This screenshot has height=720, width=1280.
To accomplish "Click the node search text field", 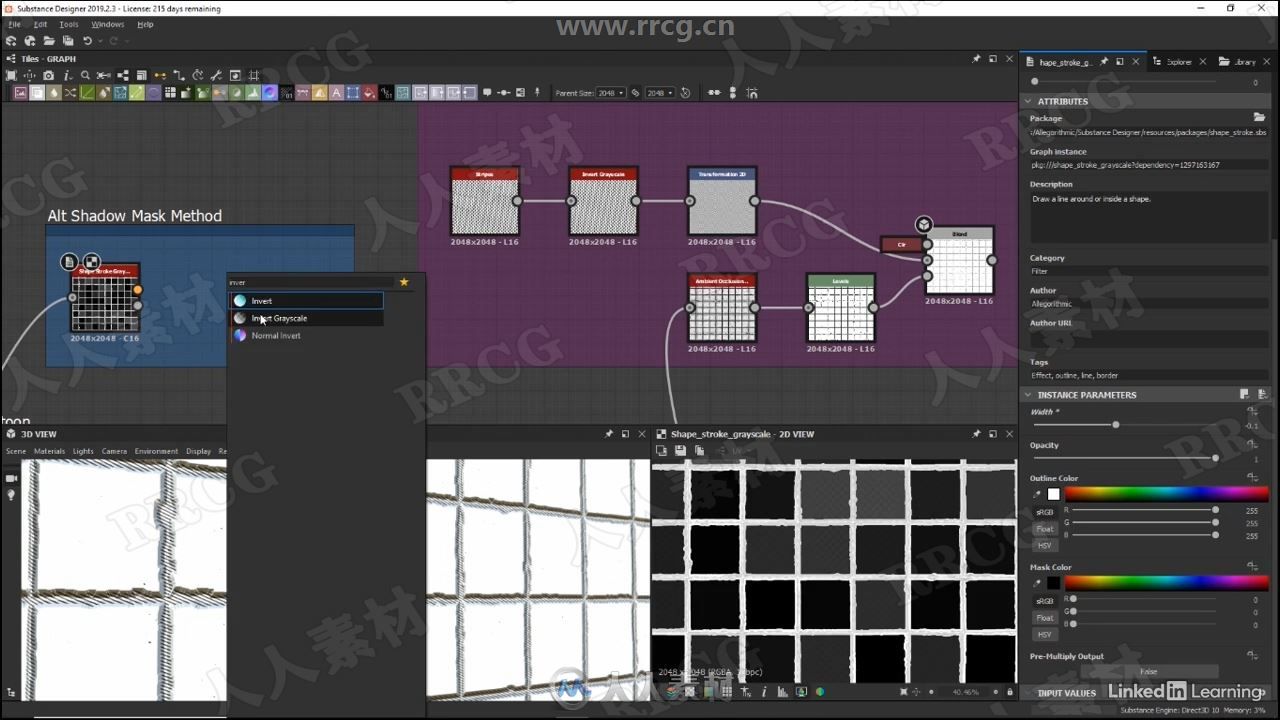I will click(x=312, y=282).
